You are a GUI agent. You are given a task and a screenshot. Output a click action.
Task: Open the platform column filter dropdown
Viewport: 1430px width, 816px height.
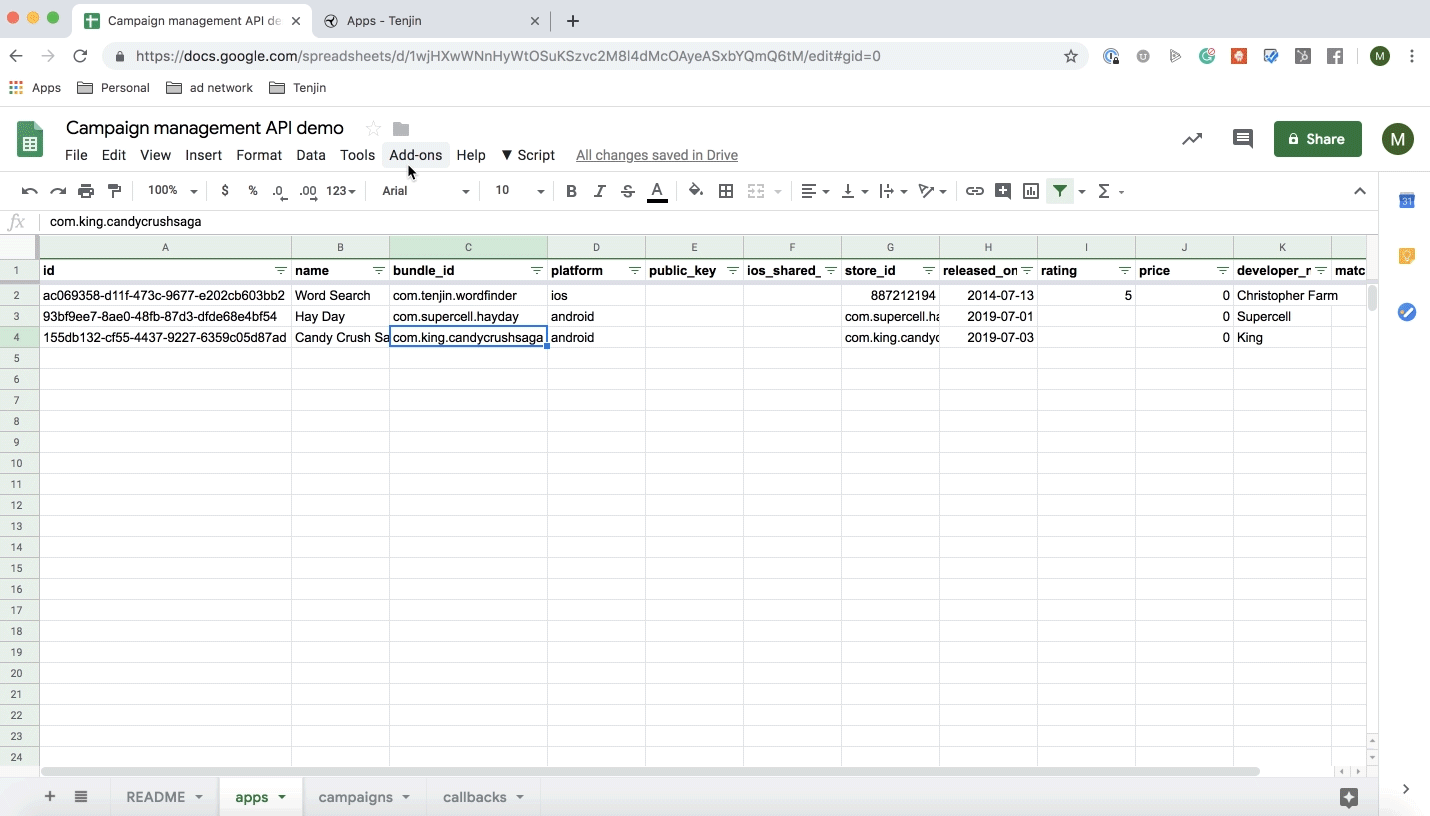point(634,271)
